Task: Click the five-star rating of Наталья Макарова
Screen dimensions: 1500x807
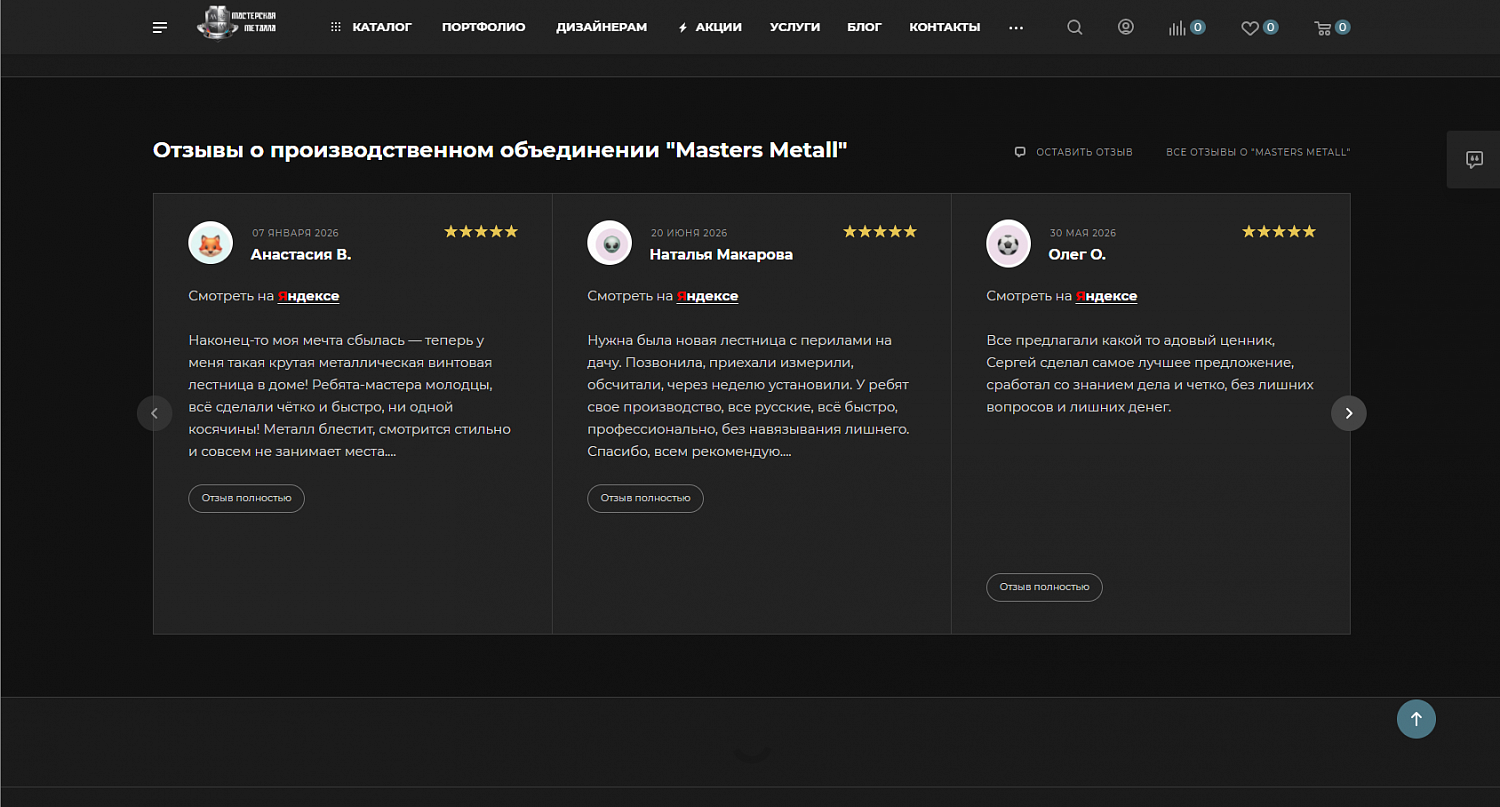Action: [880, 232]
